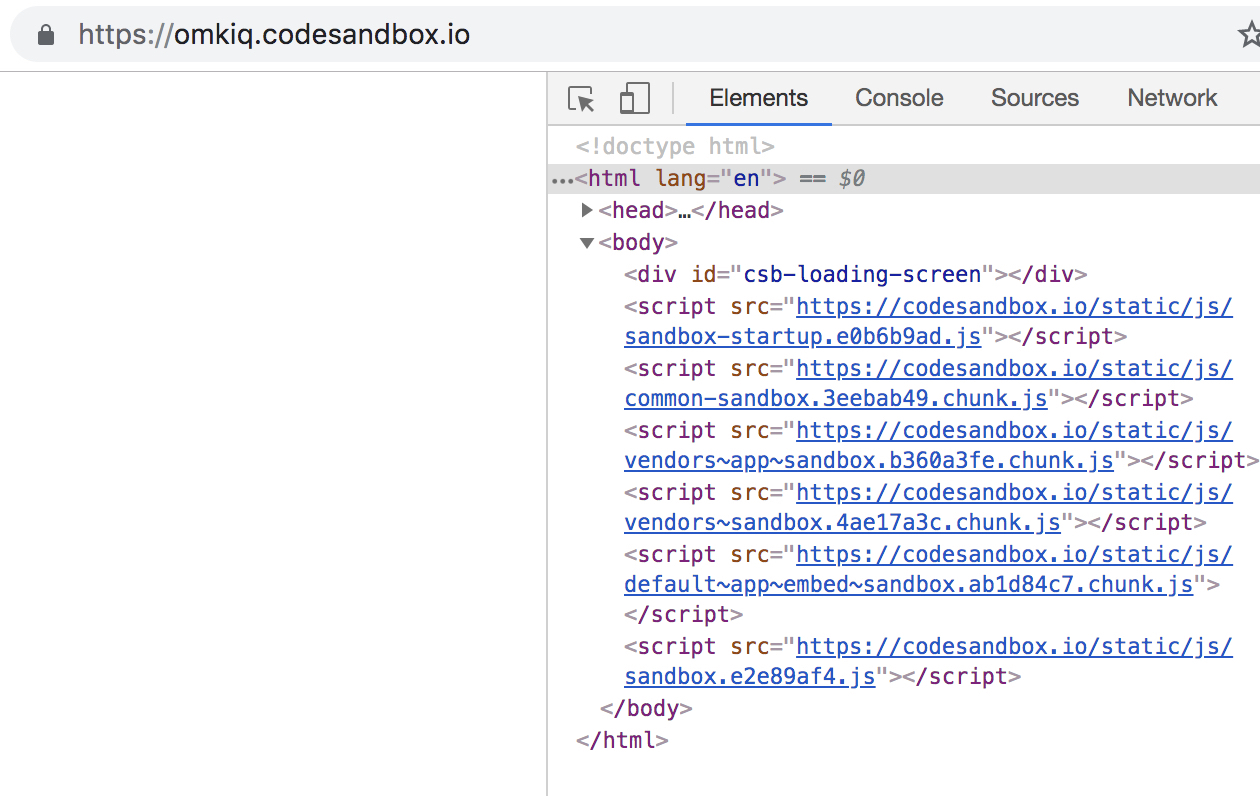Image resolution: width=1260 pixels, height=796 pixels.
Task: Toggle the device toolbar icon
Action: pyautogui.click(x=634, y=98)
